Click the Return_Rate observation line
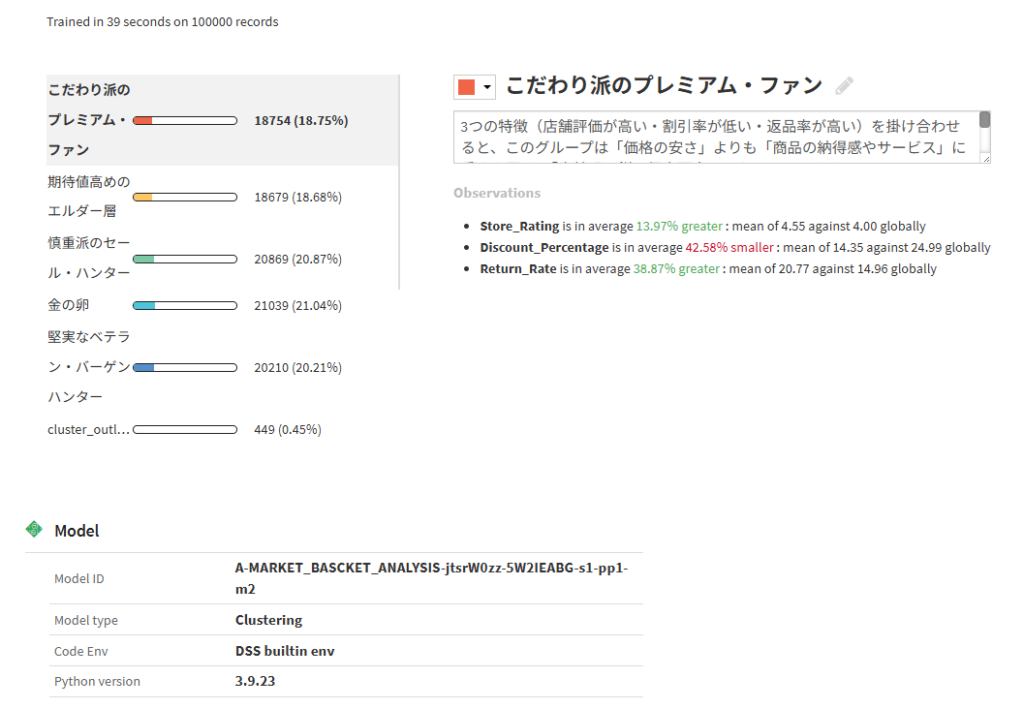 [708, 269]
